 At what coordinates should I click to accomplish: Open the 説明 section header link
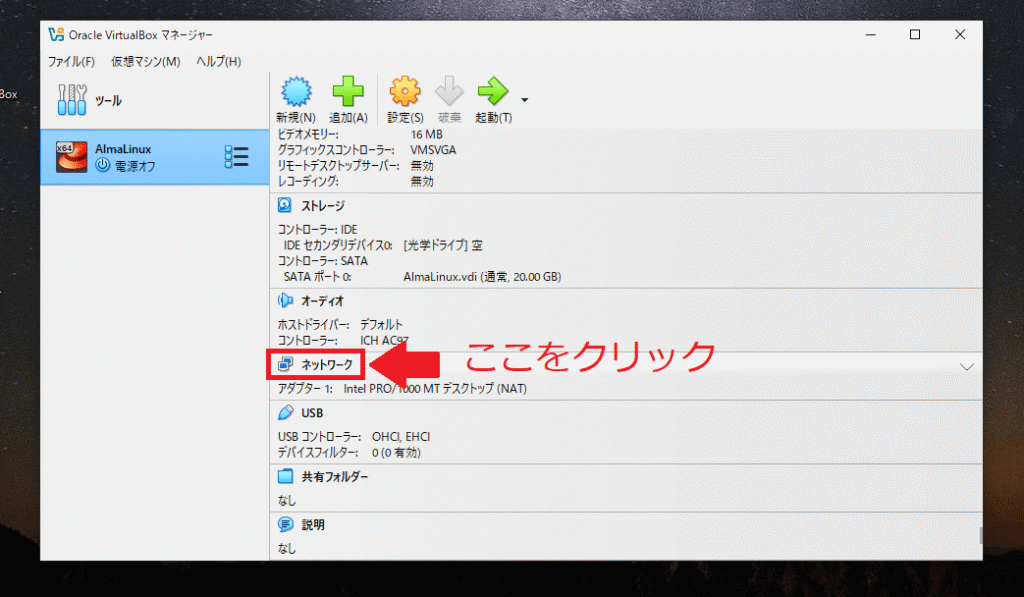tap(313, 524)
